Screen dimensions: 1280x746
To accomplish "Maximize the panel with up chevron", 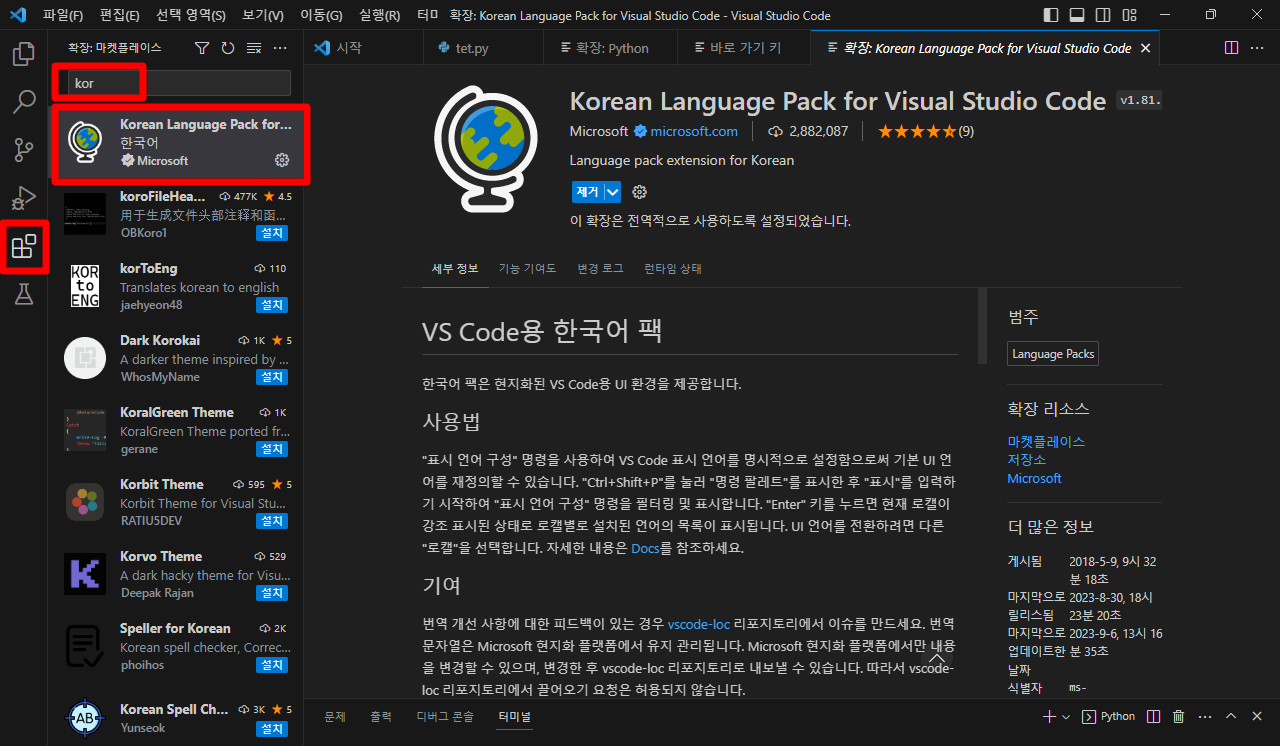I will point(1231,716).
